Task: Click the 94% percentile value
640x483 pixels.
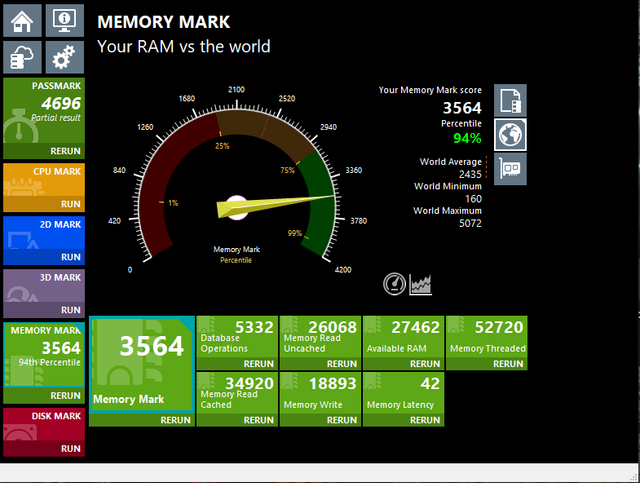Action: (x=467, y=138)
